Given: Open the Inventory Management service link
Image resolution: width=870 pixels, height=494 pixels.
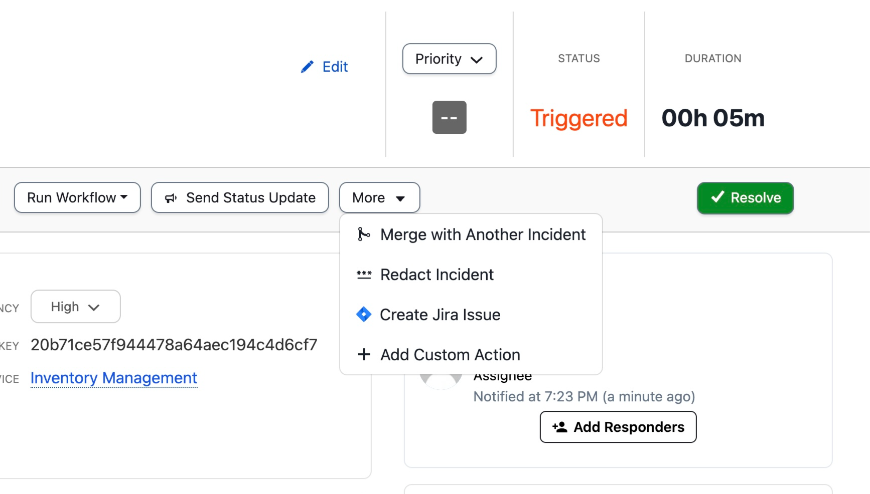Looking at the screenshot, I should pos(114,378).
